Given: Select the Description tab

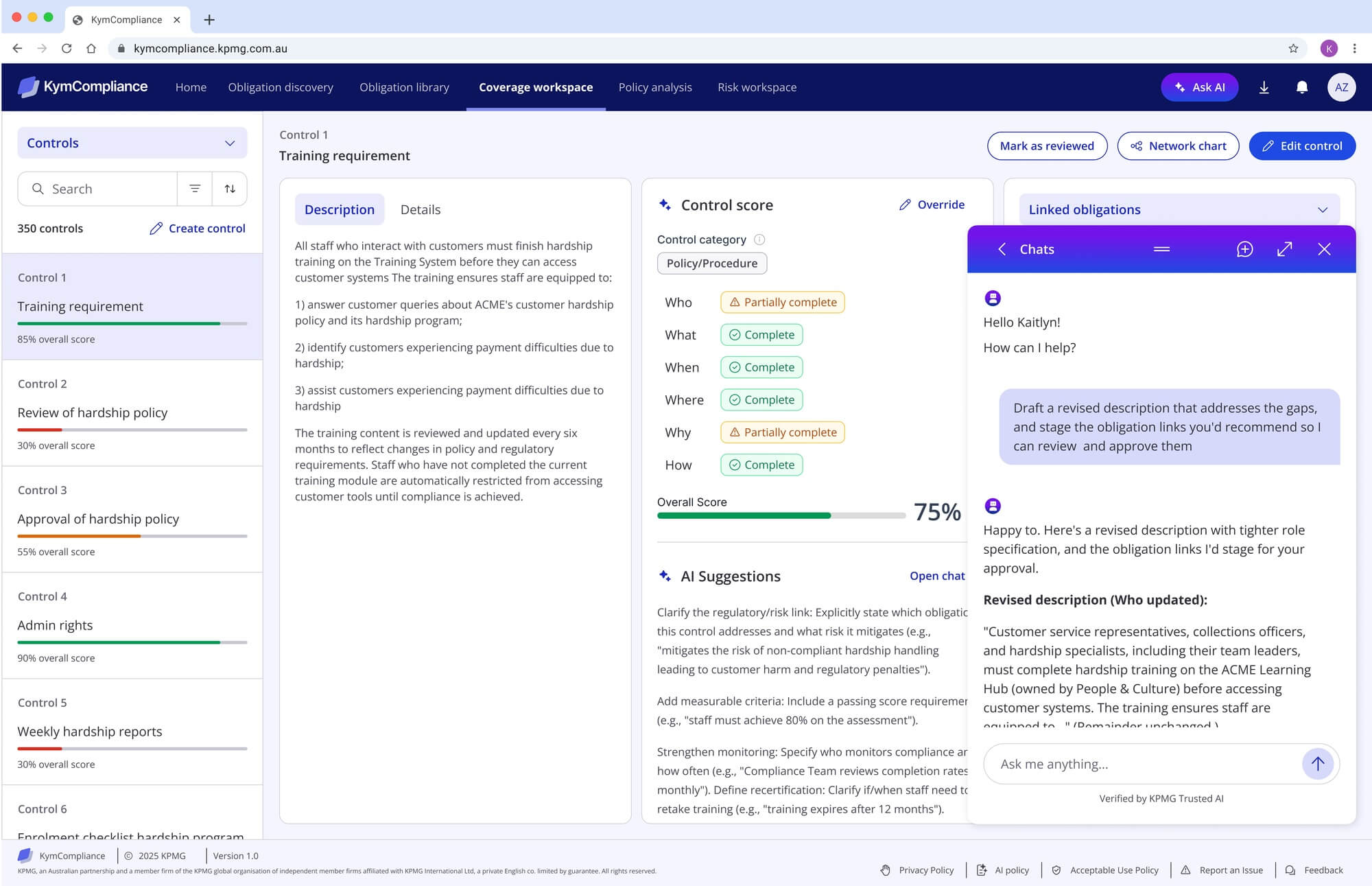Looking at the screenshot, I should (x=340, y=209).
